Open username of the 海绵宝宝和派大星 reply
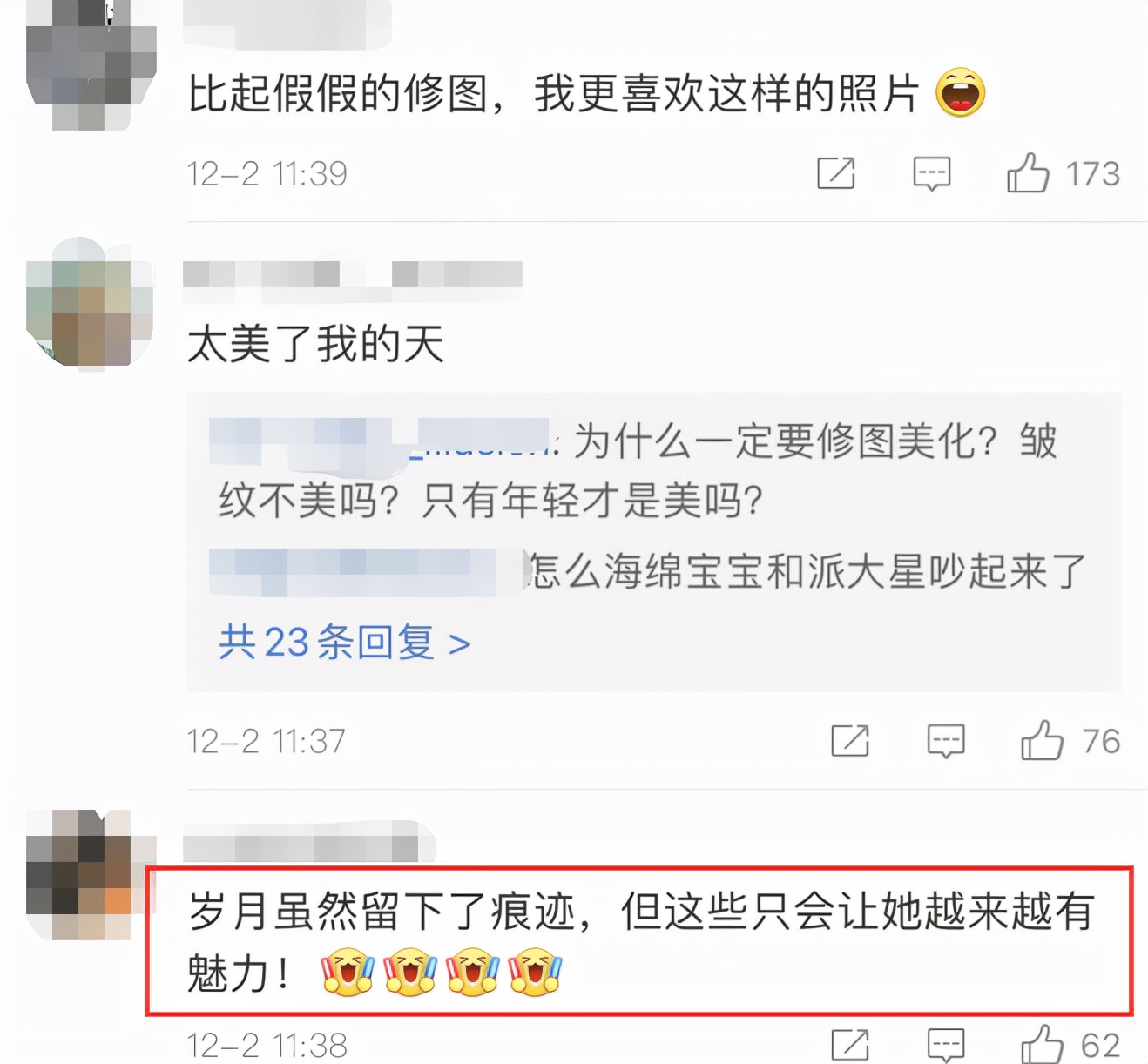 tap(368, 572)
